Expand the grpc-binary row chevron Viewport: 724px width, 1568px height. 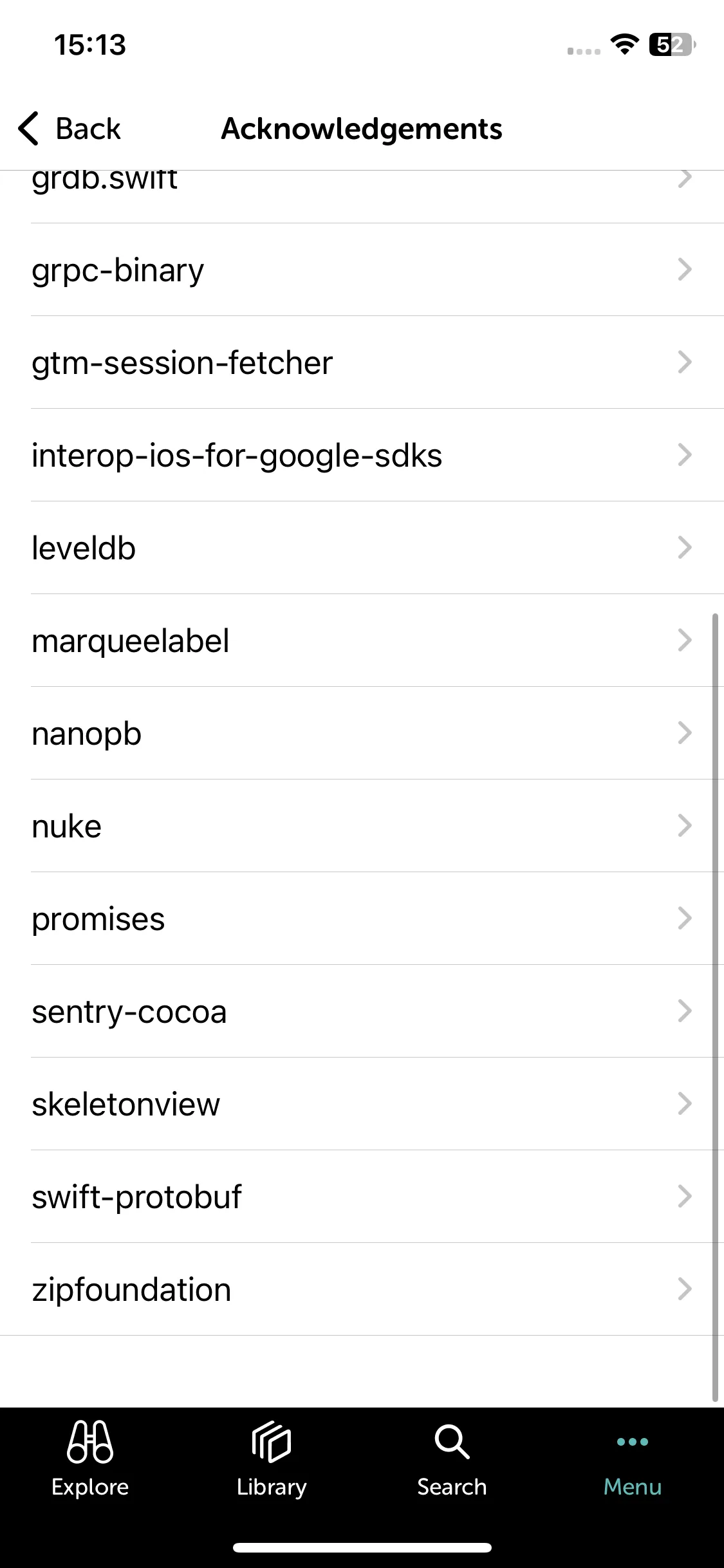685,270
